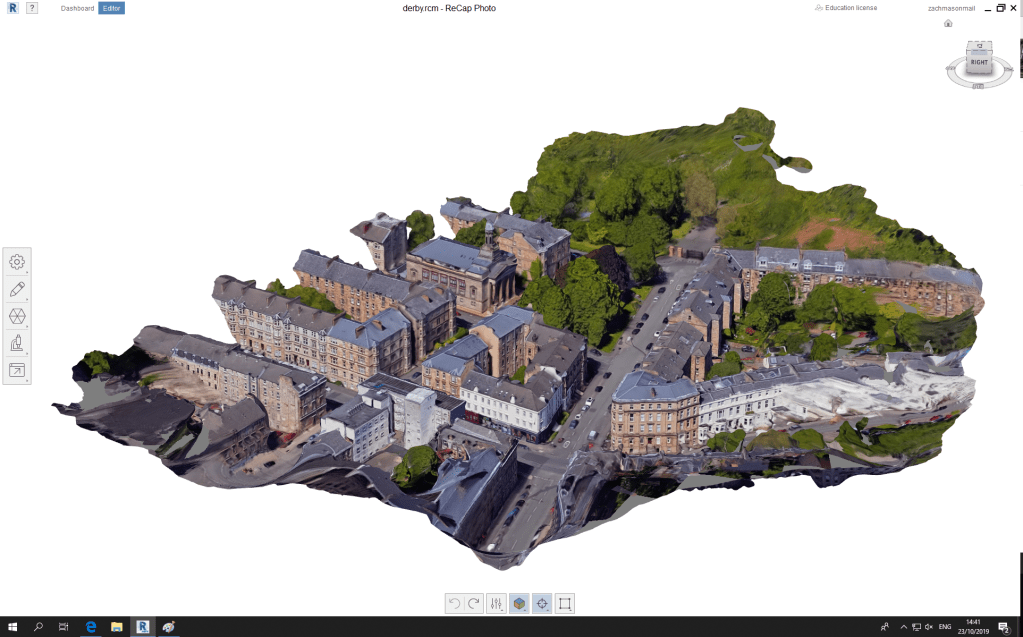
Task: Toggle the bounding box selection tool
Action: [x=565, y=603]
